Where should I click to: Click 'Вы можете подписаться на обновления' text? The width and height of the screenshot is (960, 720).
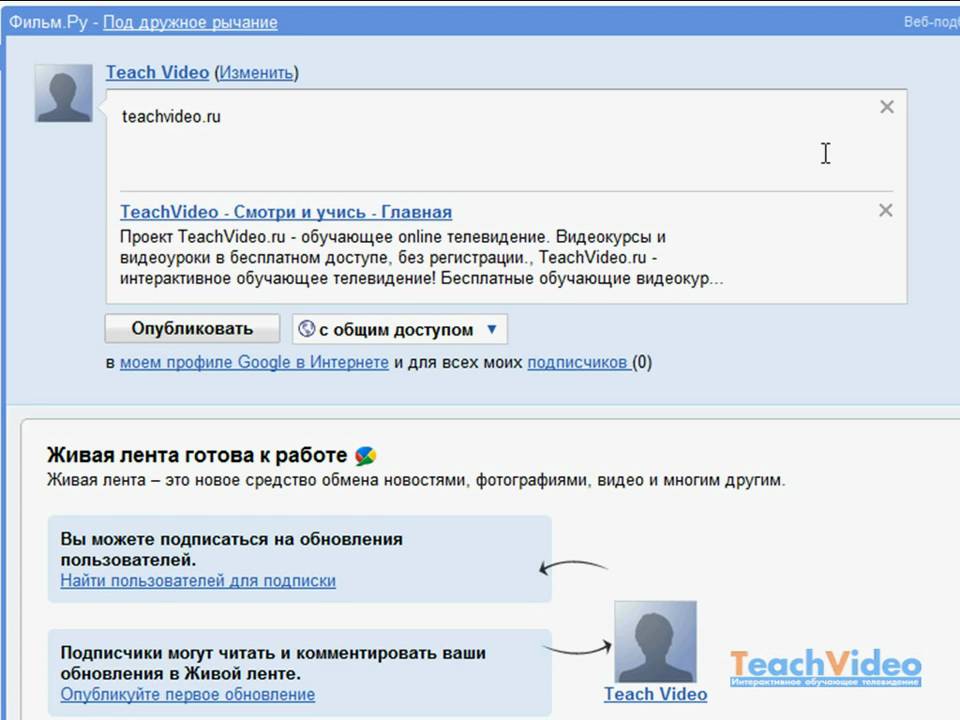[x=231, y=549]
